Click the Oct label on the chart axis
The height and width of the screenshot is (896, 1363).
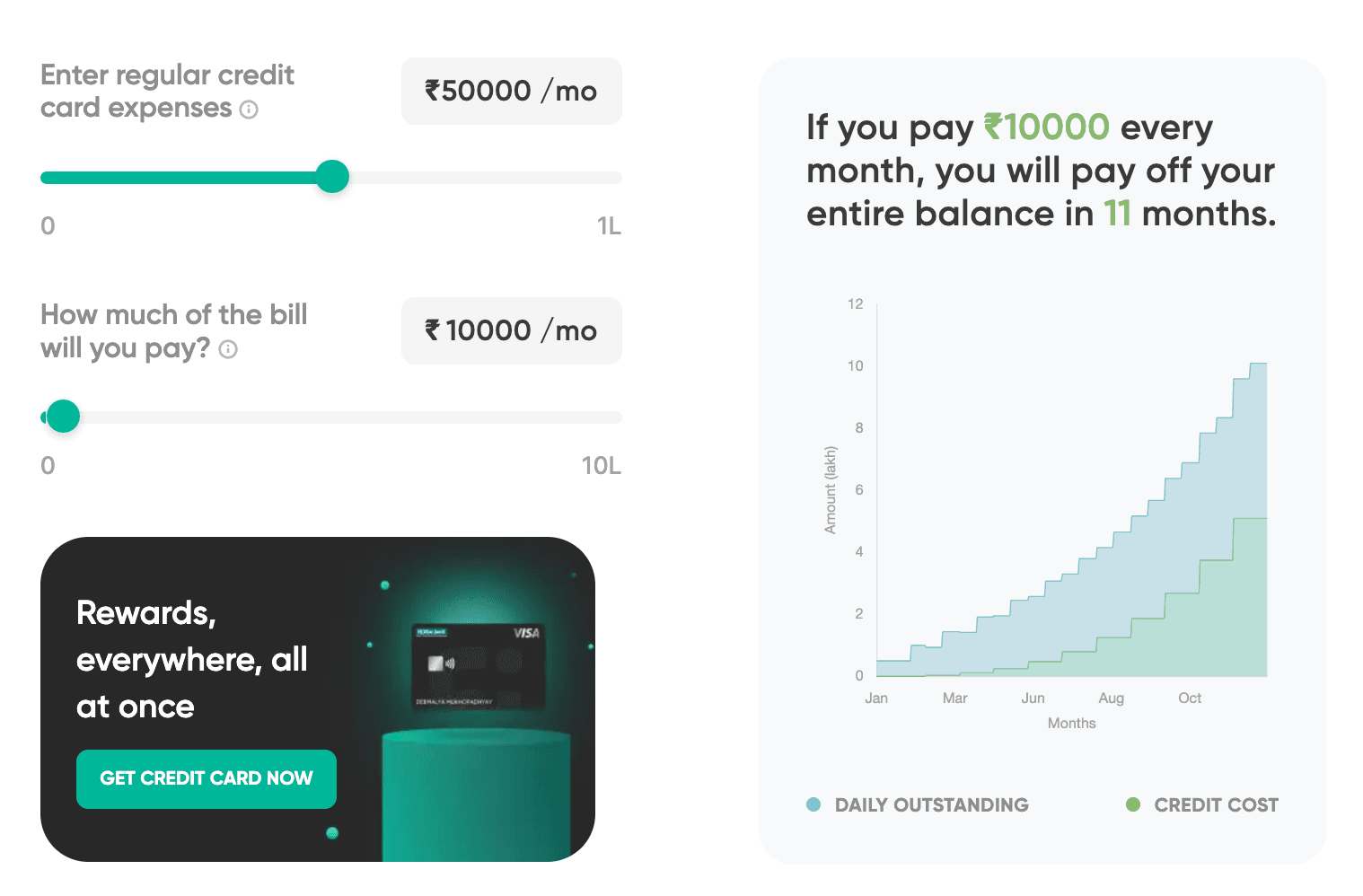tap(1189, 698)
